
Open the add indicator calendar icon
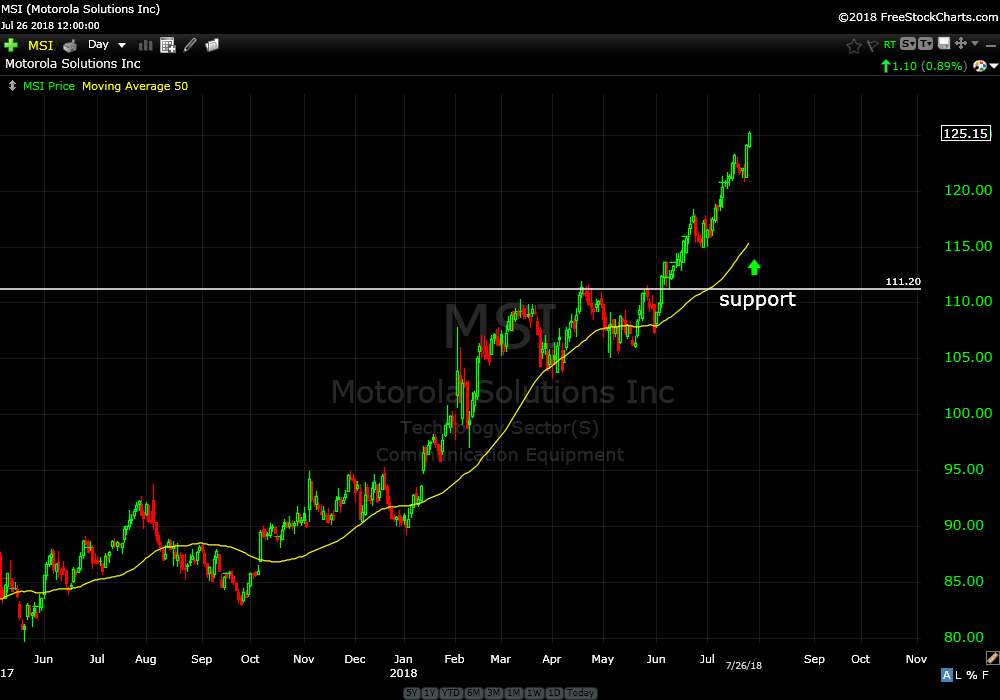[x=168, y=45]
